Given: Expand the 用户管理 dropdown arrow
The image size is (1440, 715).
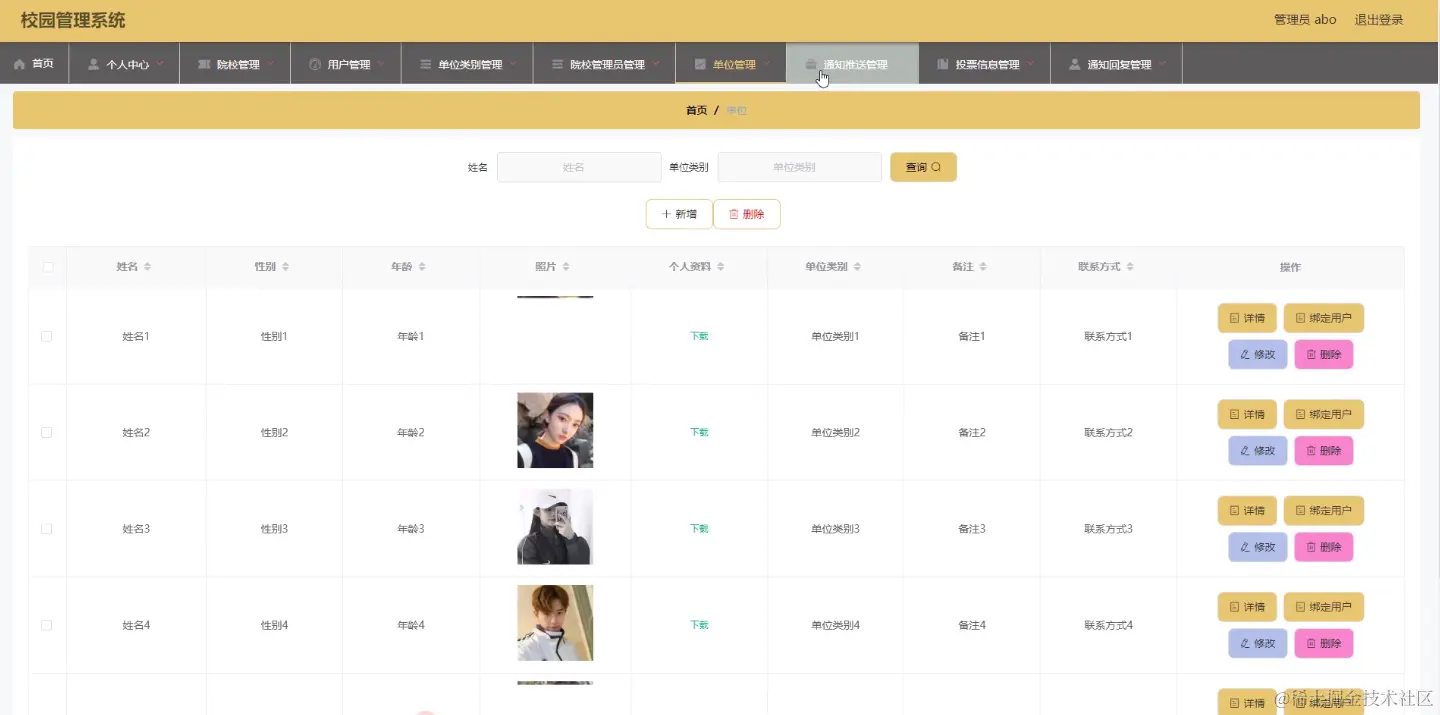Looking at the screenshot, I should [381, 64].
